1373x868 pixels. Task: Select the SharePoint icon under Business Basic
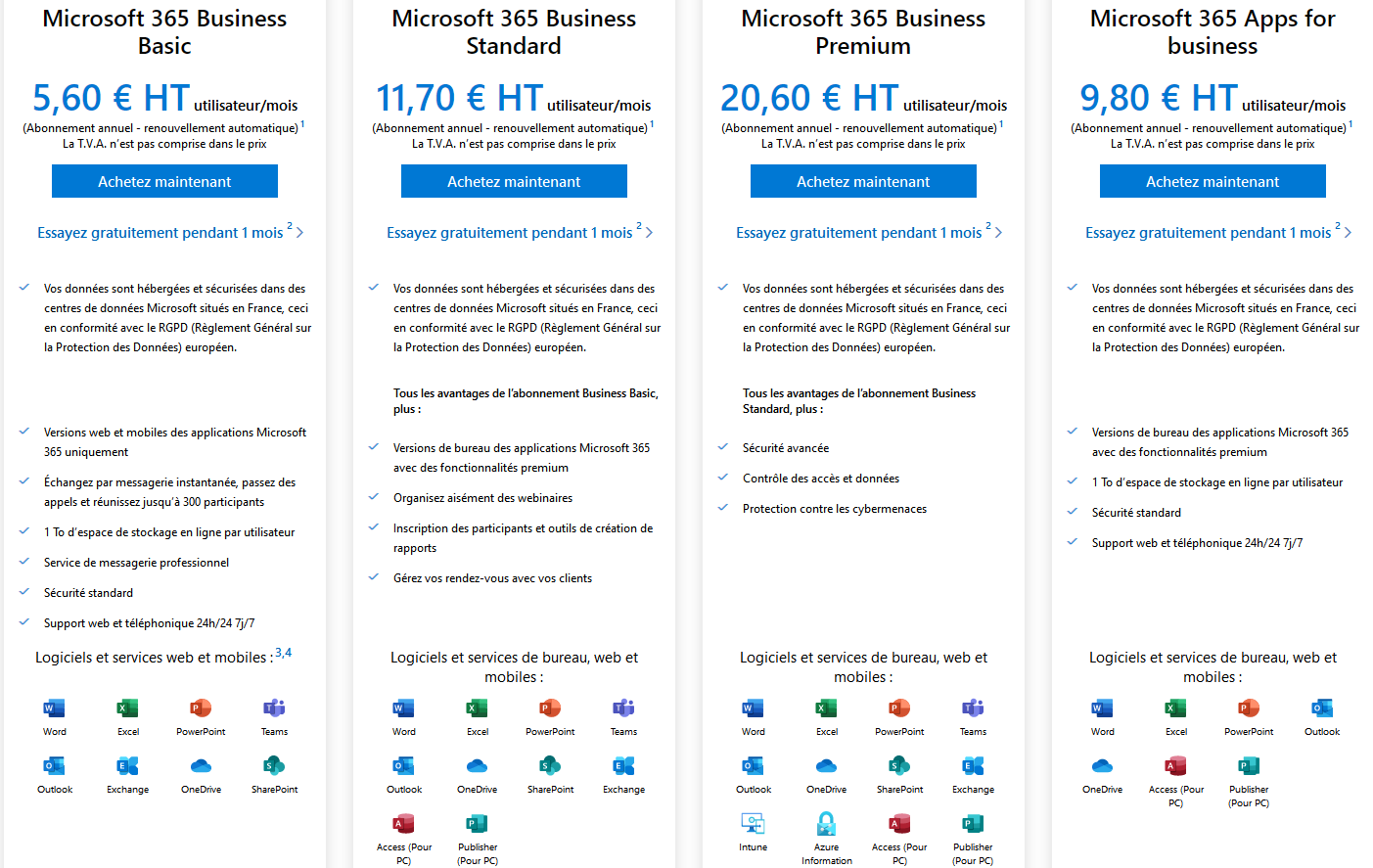click(275, 766)
